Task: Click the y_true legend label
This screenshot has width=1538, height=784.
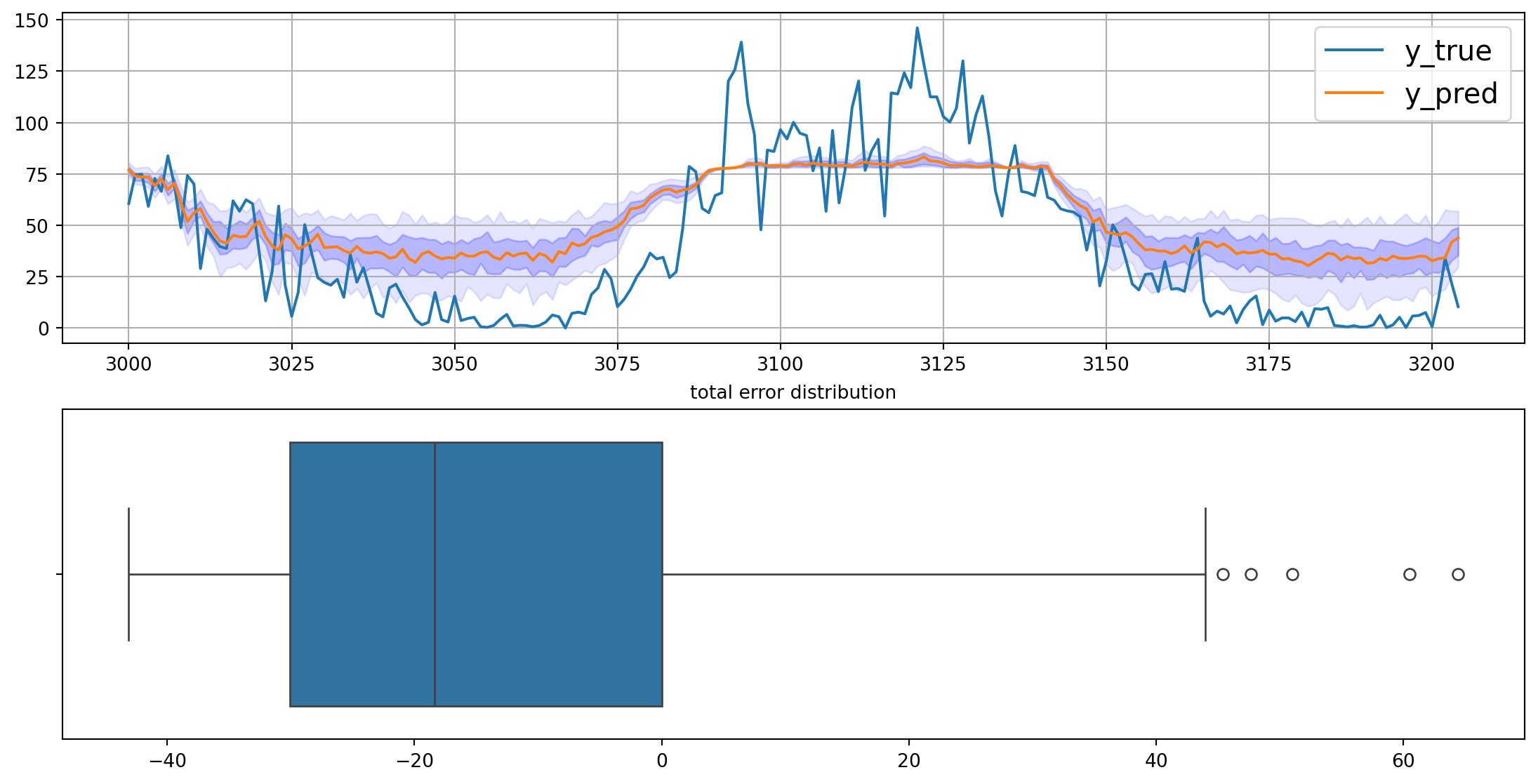Action: (x=1447, y=51)
